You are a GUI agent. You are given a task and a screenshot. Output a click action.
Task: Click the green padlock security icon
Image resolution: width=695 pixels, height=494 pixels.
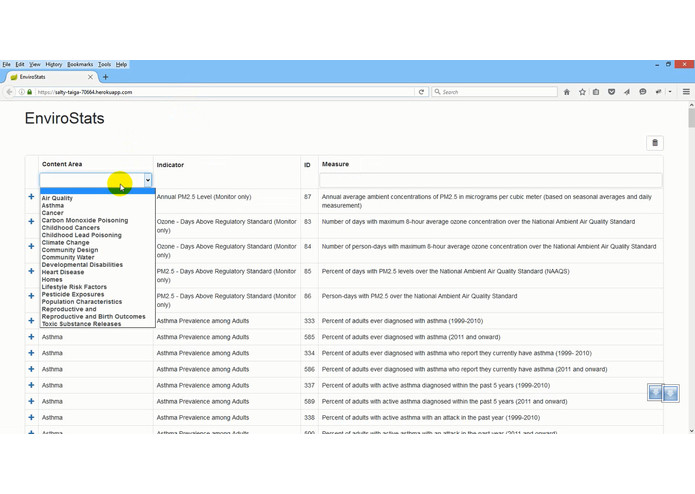pyautogui.click(x=30, y=92)
